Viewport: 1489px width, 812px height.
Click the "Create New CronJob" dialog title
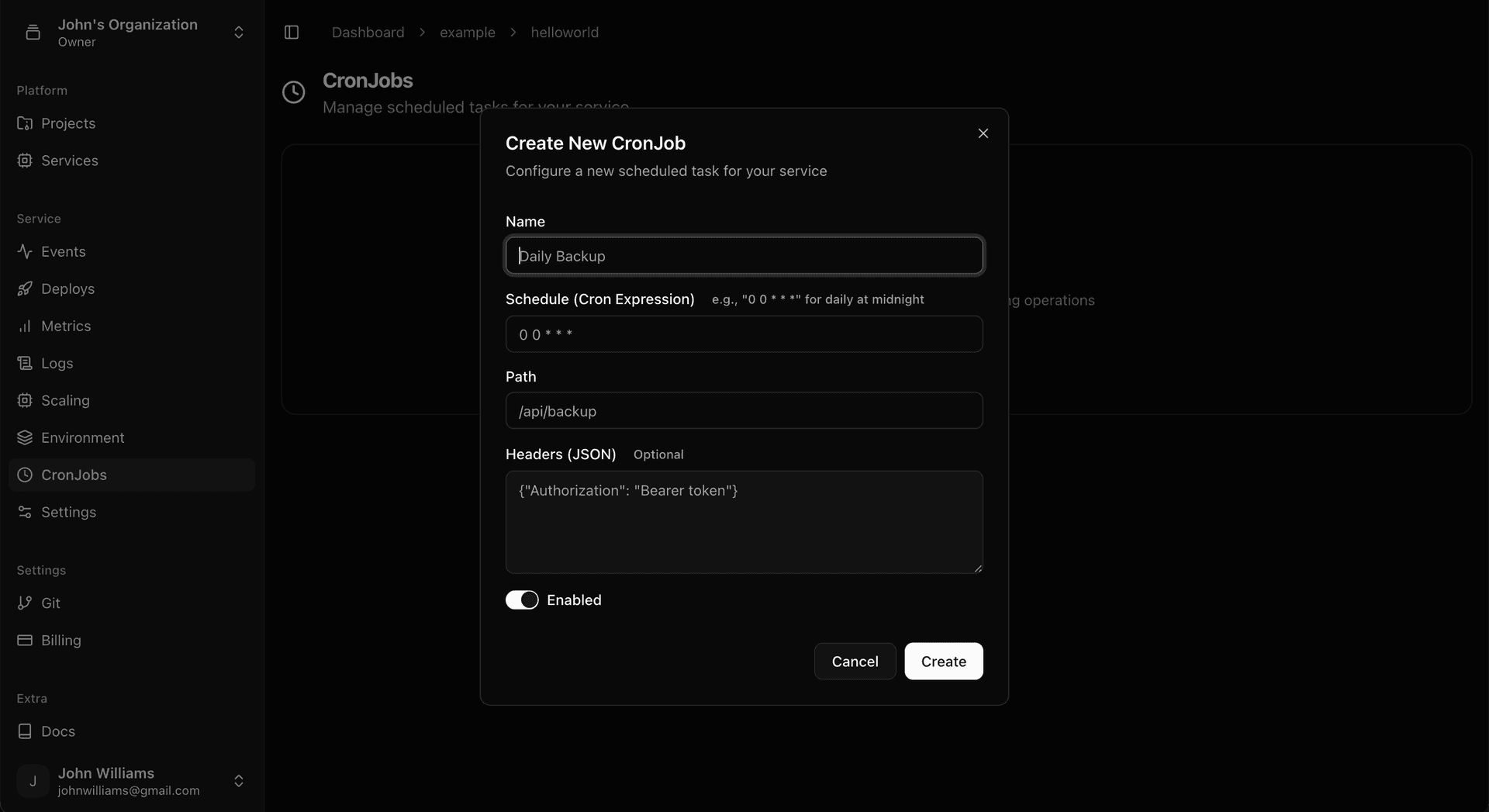[x=596, y=143]
